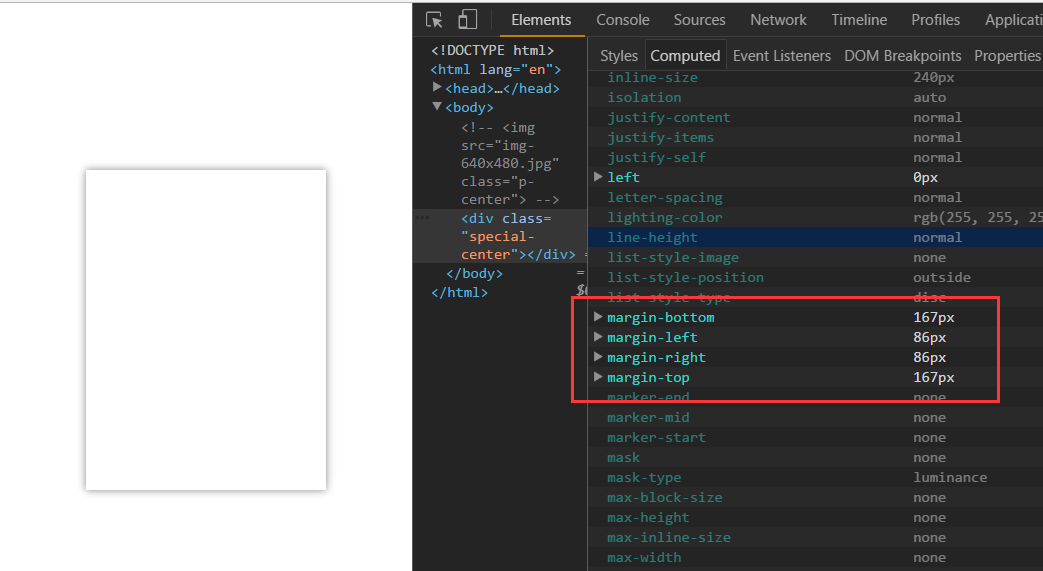Show the Styles sidebar pane

(x=618, y=56)
